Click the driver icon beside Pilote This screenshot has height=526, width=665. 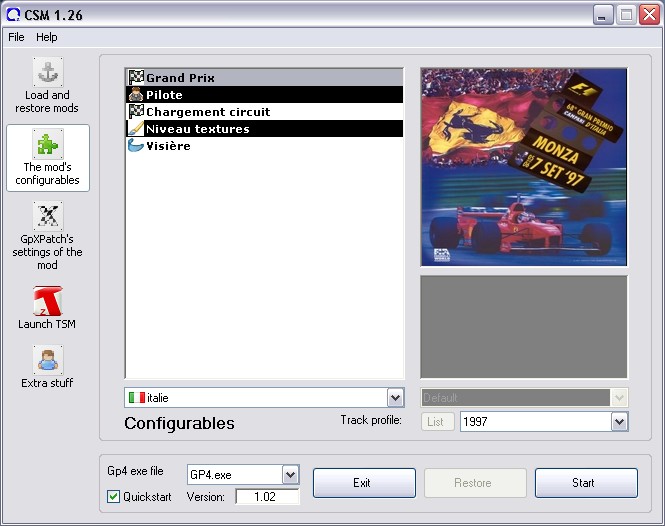click(136, 94)
